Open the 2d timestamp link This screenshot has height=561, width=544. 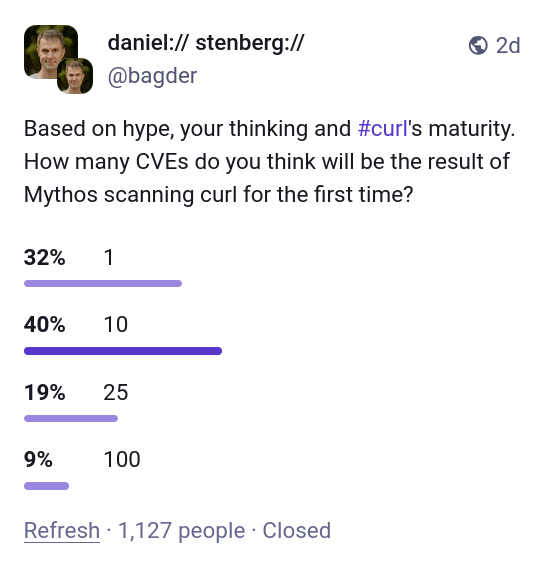[508, 45]
